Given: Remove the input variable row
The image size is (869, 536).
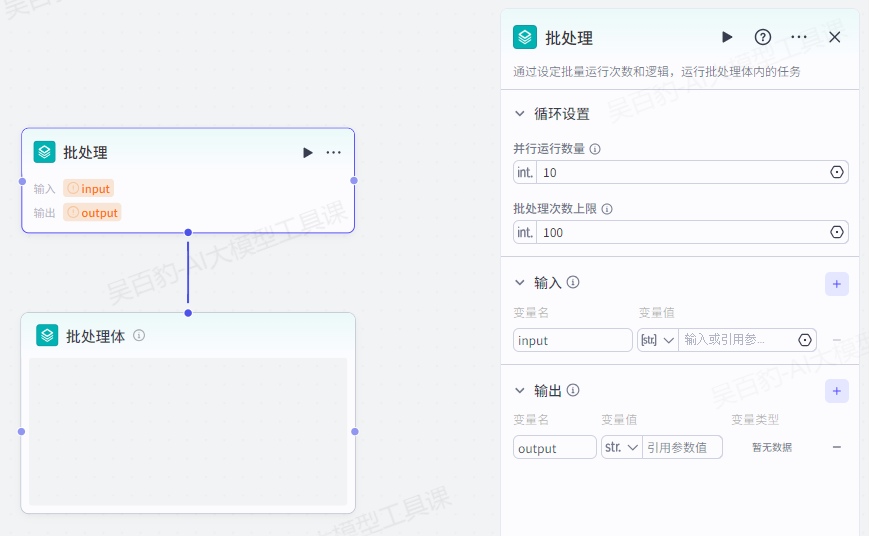Looking at the screenshot, I should pyautogui.click(x=837, y=340).
